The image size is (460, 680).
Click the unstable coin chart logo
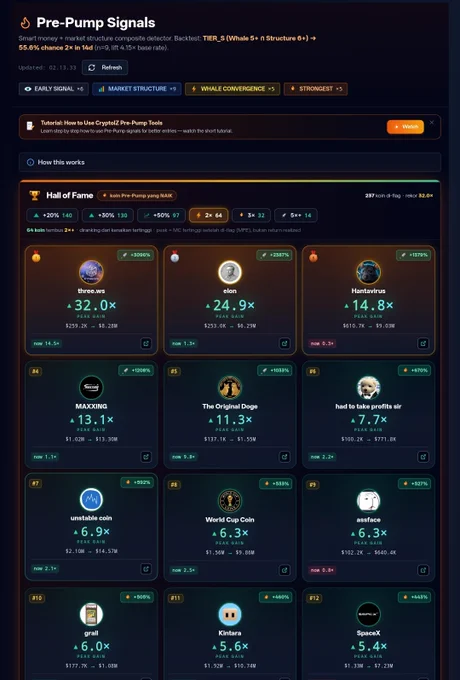pos(91,500)
